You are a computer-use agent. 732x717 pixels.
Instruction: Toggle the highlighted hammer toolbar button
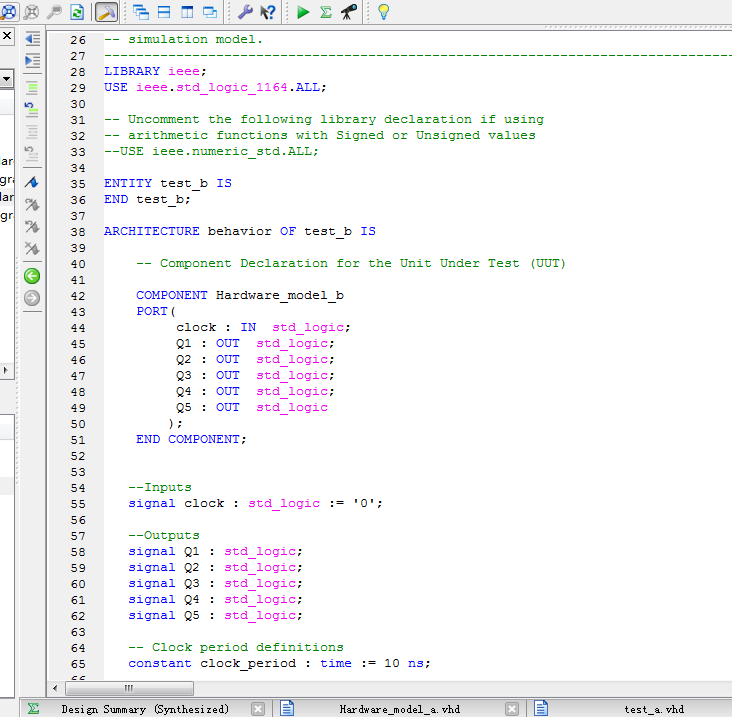click(106, 12)
